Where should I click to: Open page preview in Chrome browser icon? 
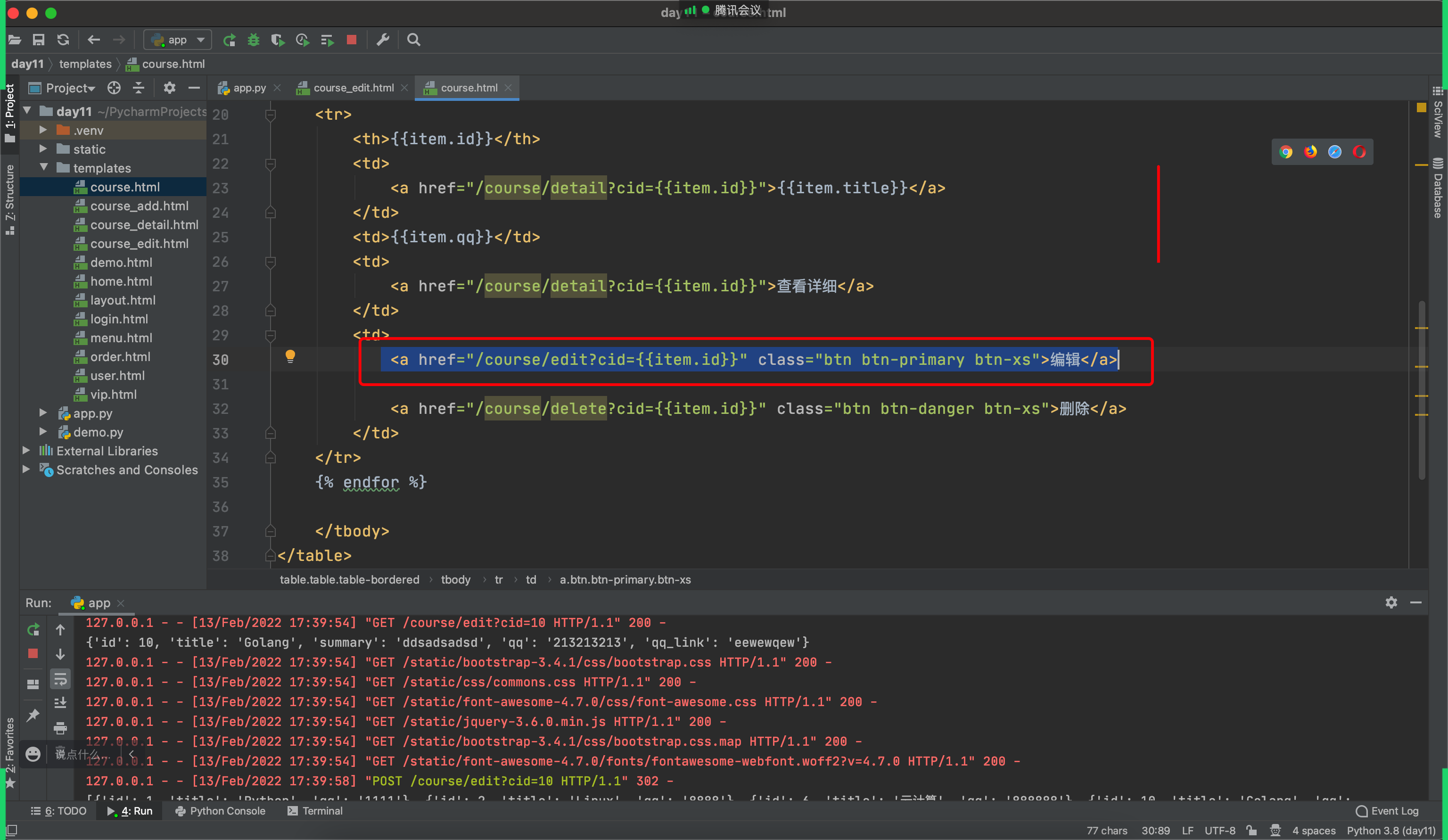point(1286,152)
